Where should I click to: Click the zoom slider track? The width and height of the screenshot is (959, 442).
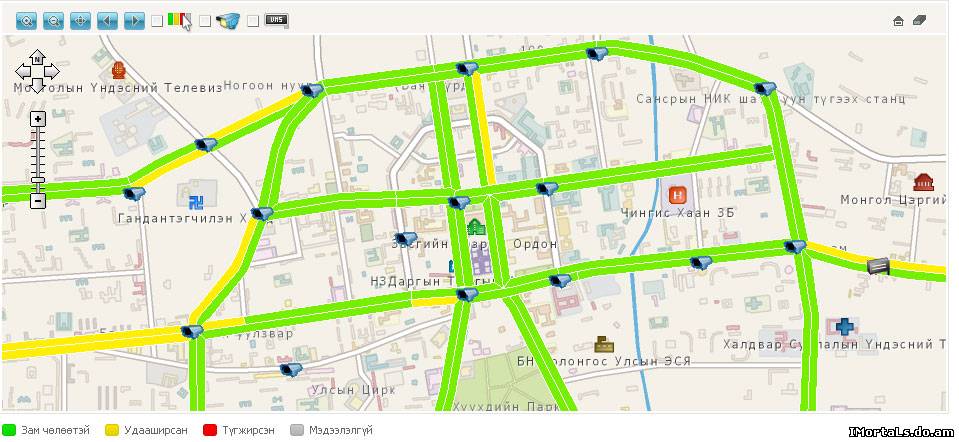point(38,160)
